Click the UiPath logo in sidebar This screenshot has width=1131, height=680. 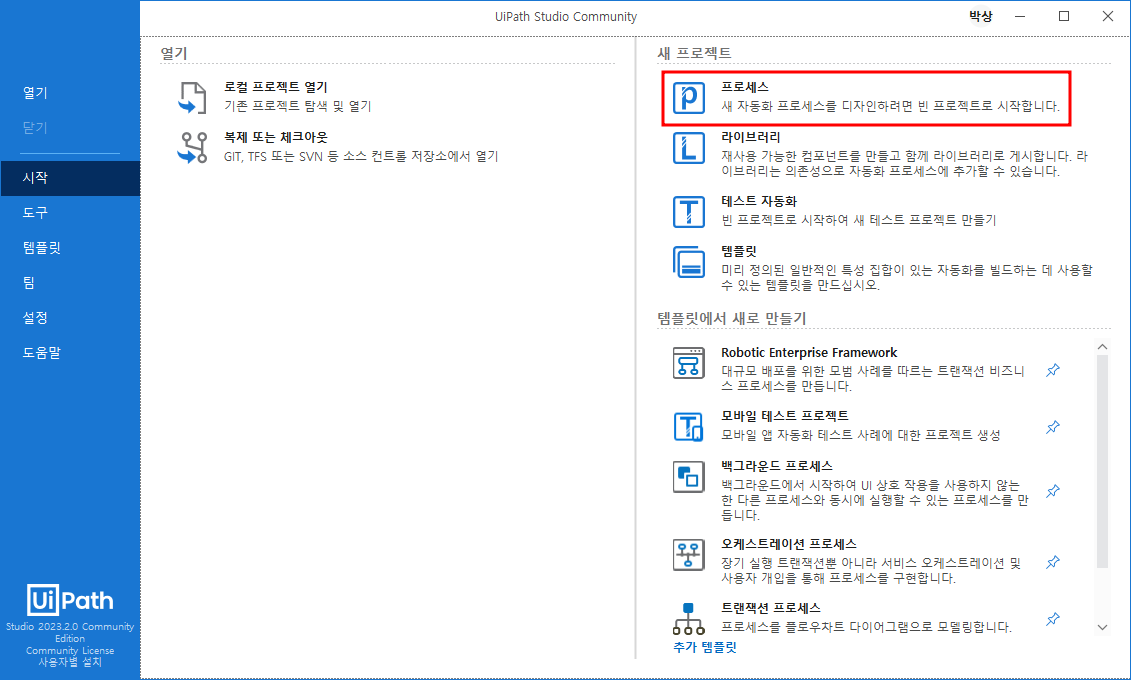(x=70, y=600)
